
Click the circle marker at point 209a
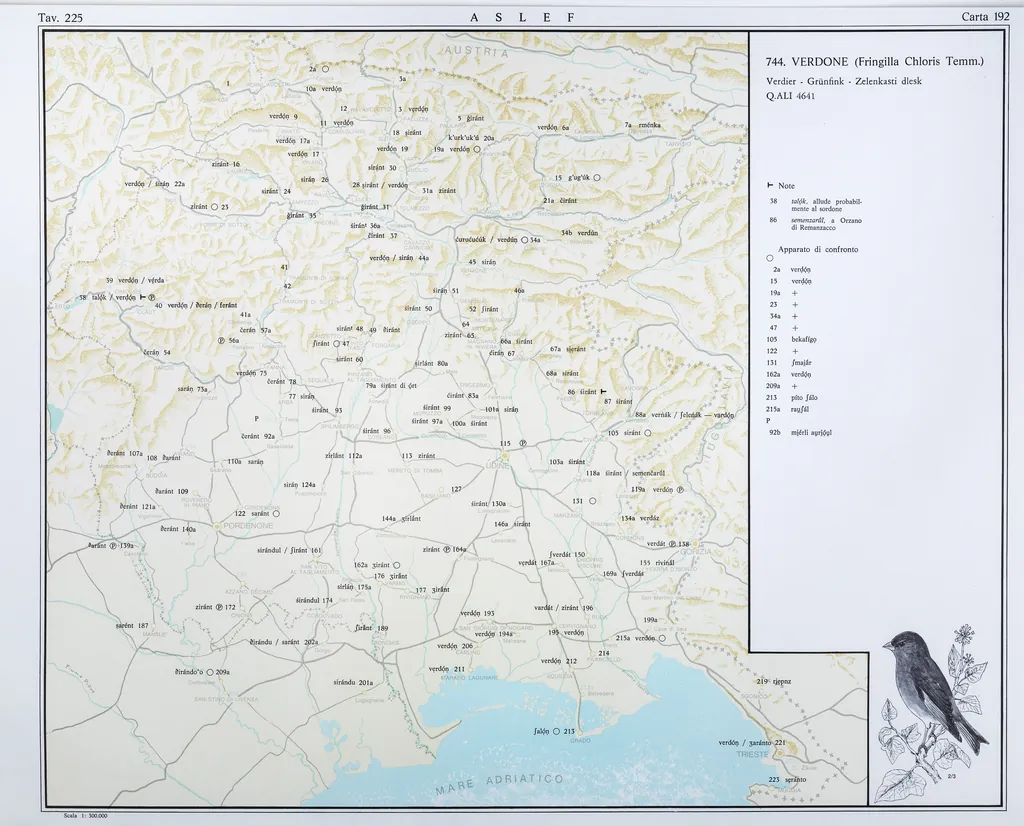[x=211, y=672]
